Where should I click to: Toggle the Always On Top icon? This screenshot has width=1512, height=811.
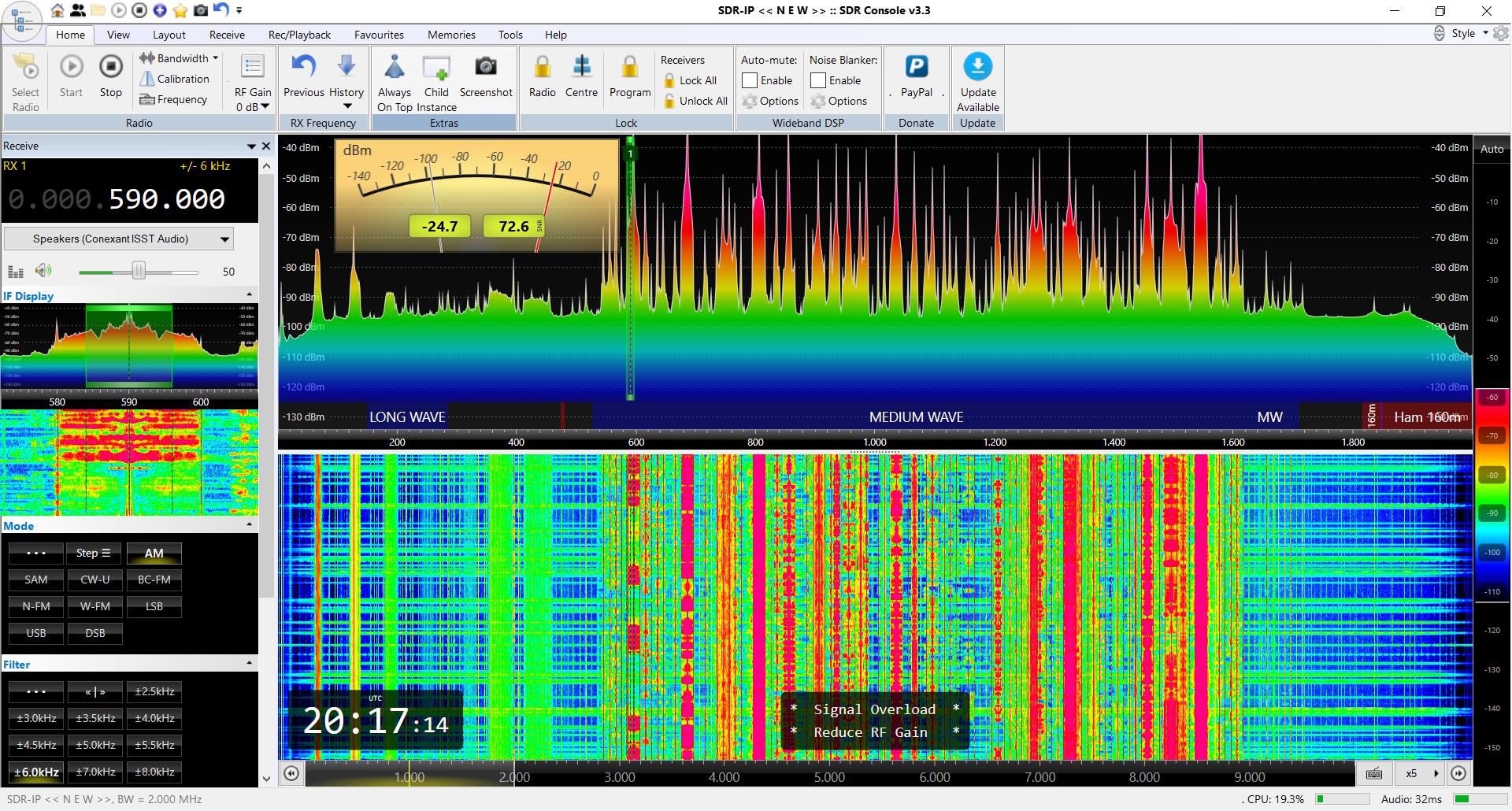pyautogui.click(x=394, y=68)
